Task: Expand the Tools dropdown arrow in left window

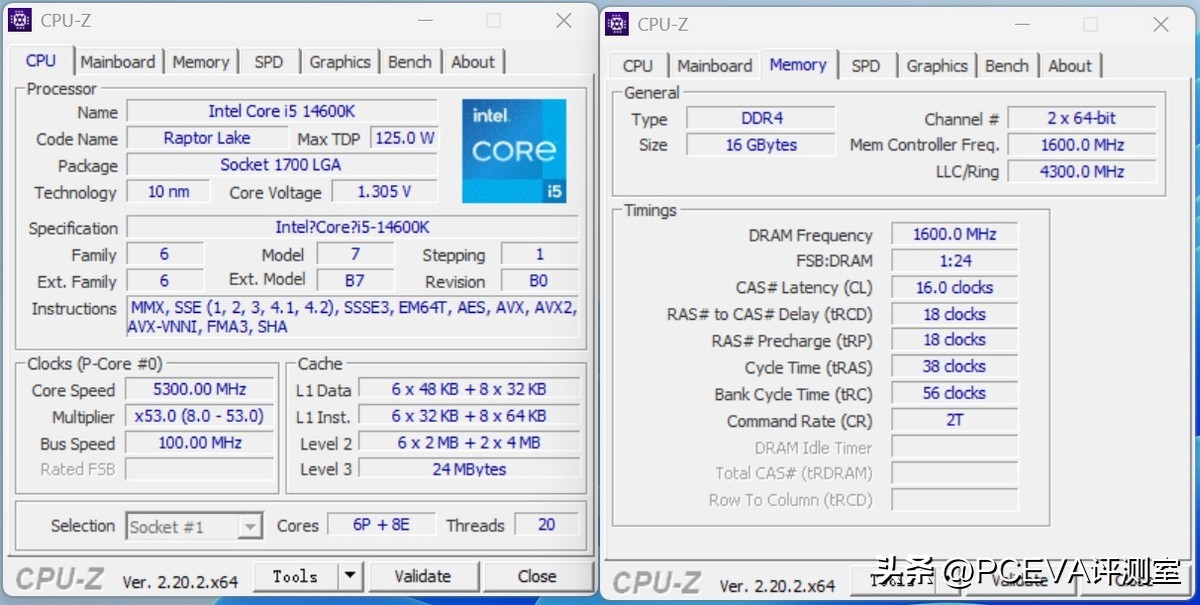Action: pyautogui.click(x=349, y=576)
